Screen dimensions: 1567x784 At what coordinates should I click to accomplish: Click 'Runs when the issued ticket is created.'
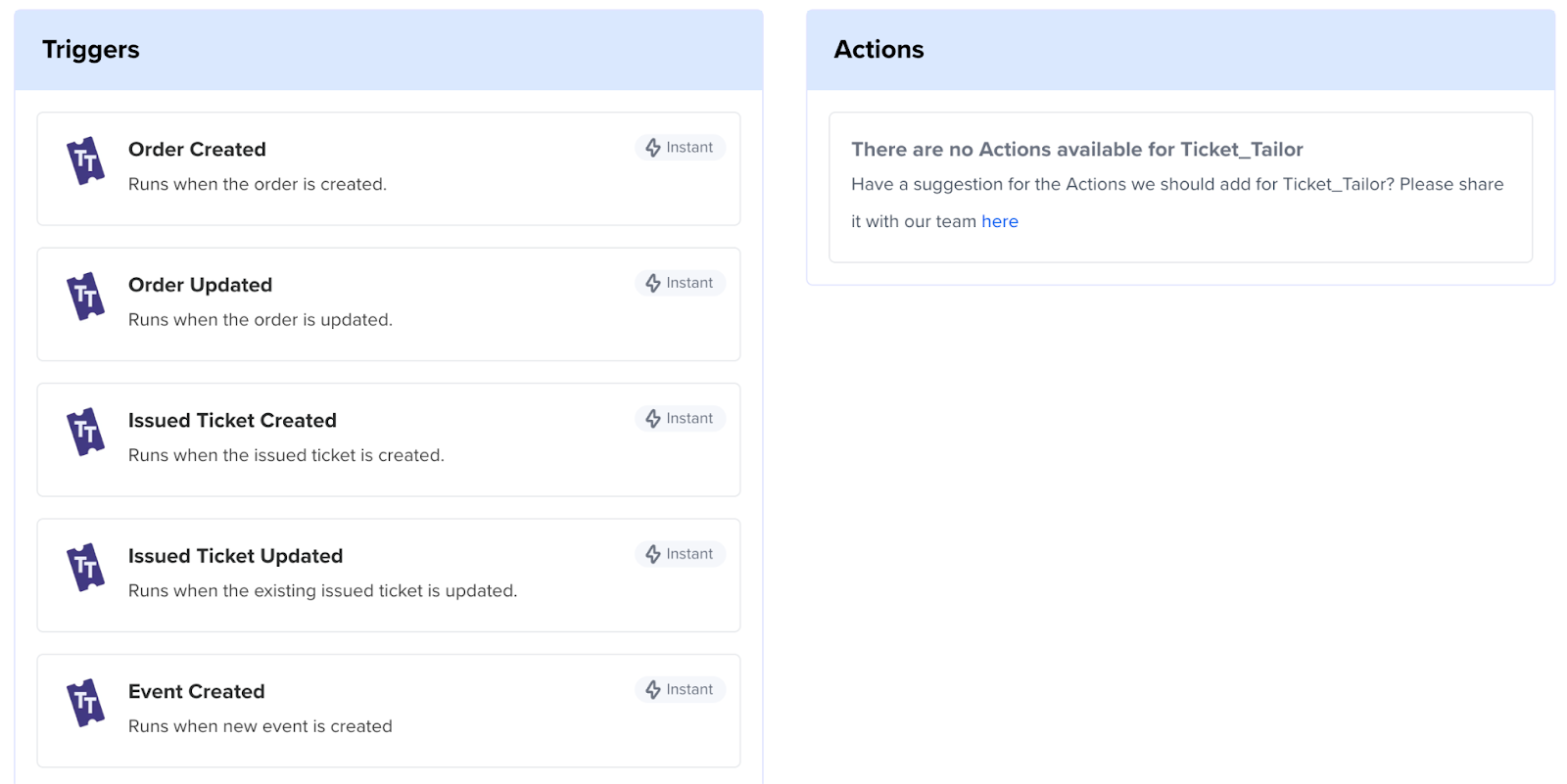[286, 455]
